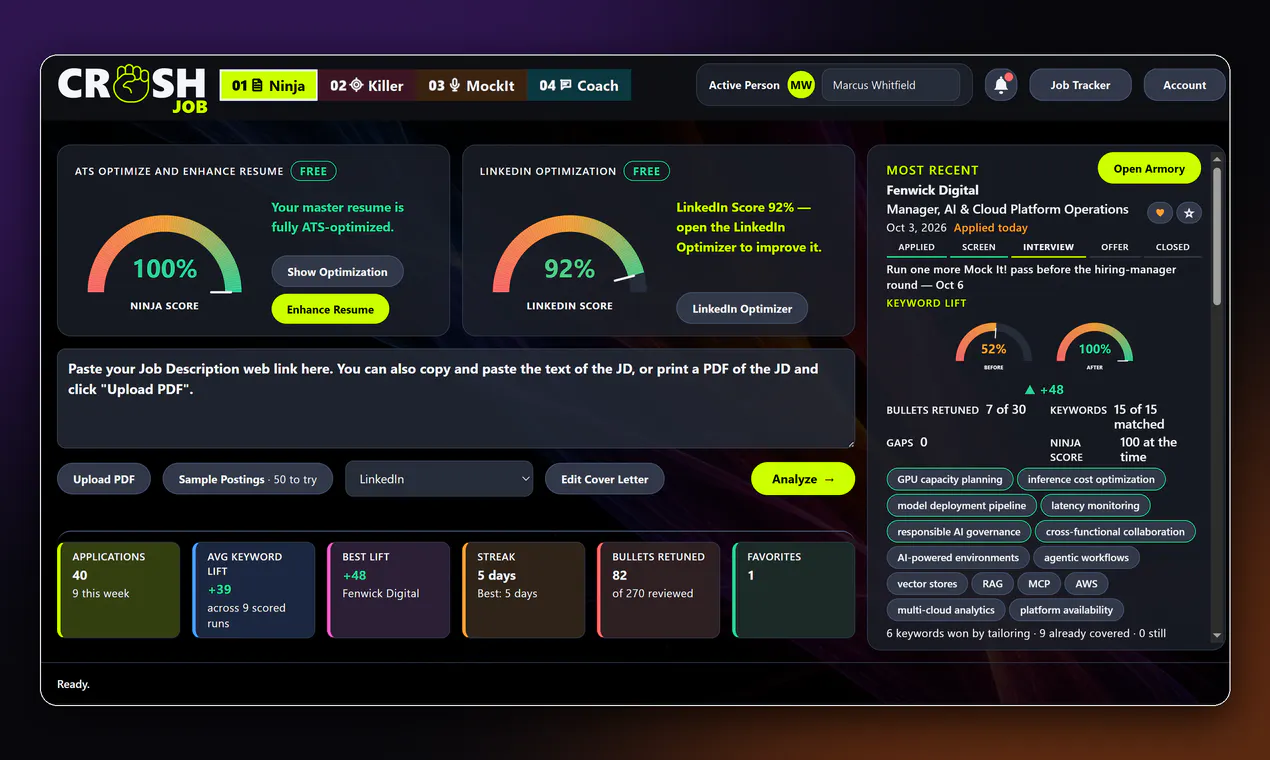Click Show Optimization
This screenshot has width=1270, height=760.
coord(337,272)
